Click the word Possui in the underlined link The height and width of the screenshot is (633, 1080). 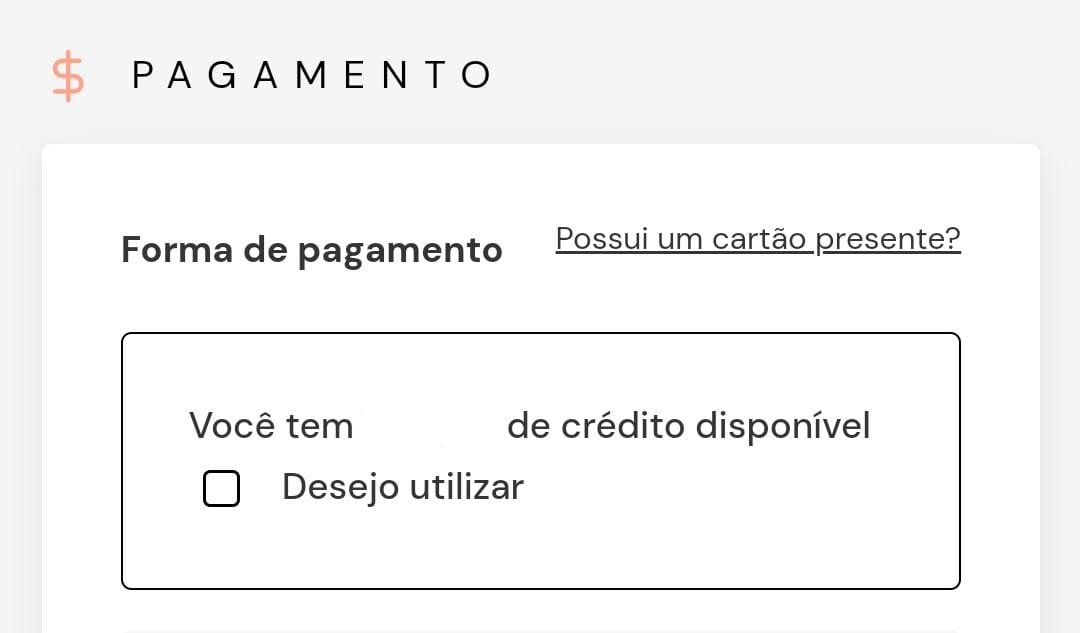coord(602,239)
